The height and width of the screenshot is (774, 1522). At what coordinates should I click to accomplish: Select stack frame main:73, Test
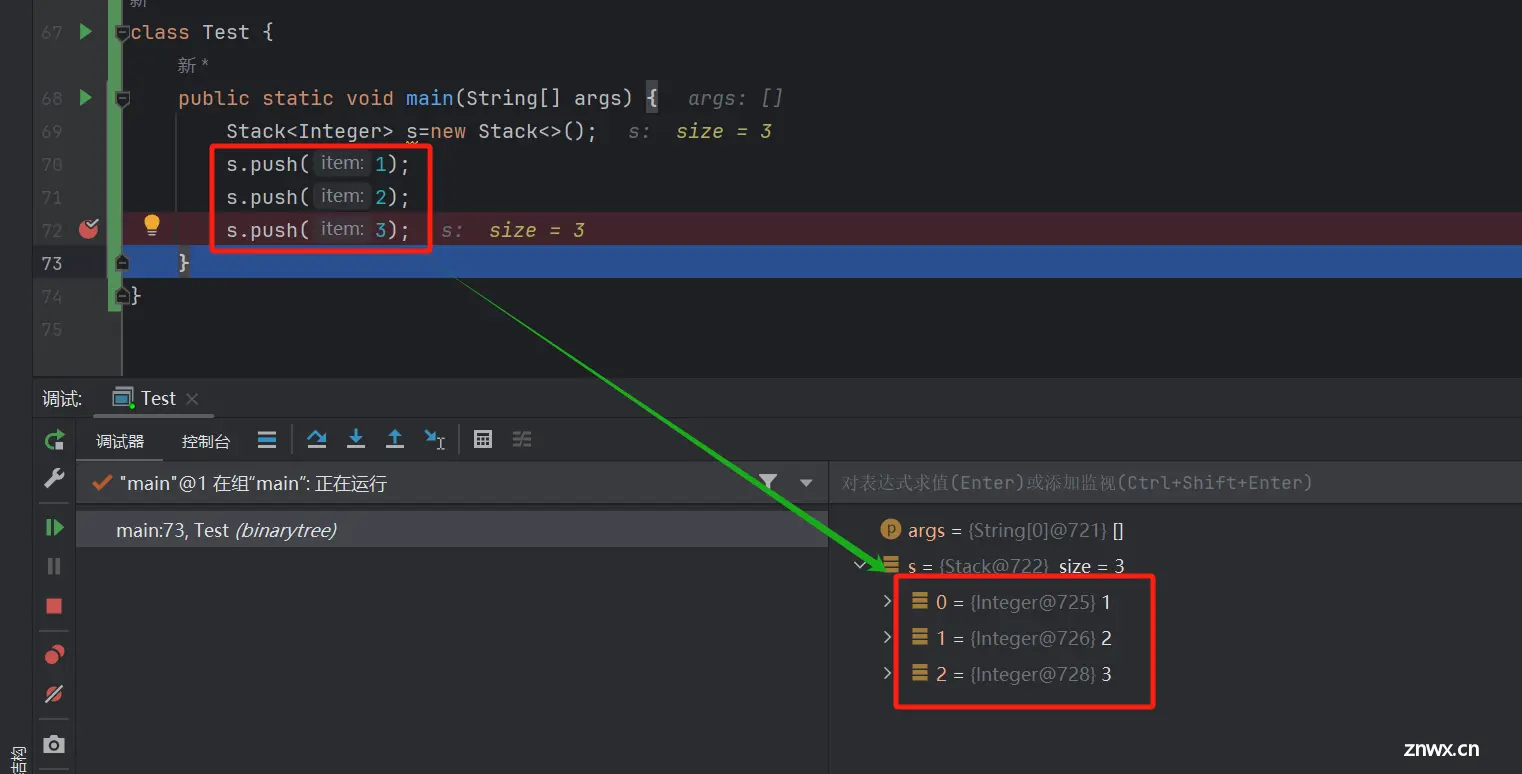(x=452, y=531)
